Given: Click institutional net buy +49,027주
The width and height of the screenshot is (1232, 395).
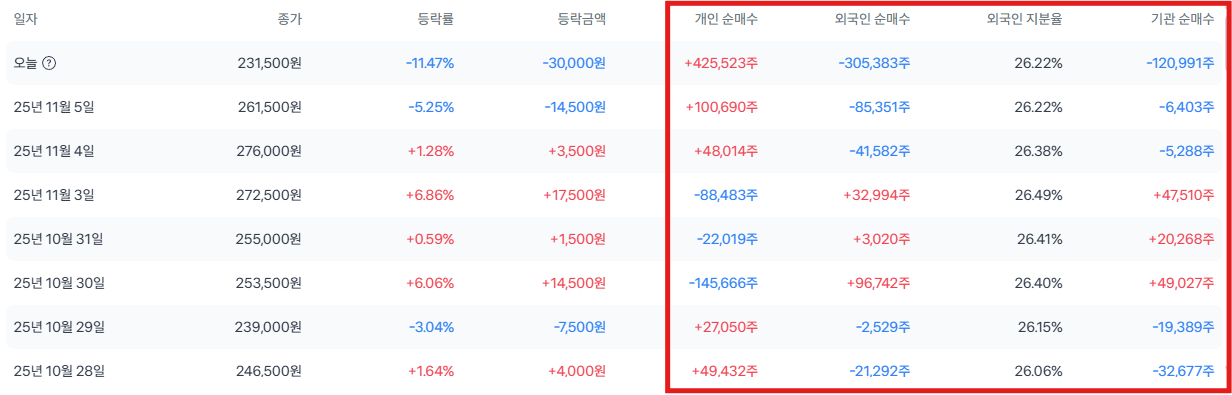Looking at the screenshot, I should tap(1183, 283).
